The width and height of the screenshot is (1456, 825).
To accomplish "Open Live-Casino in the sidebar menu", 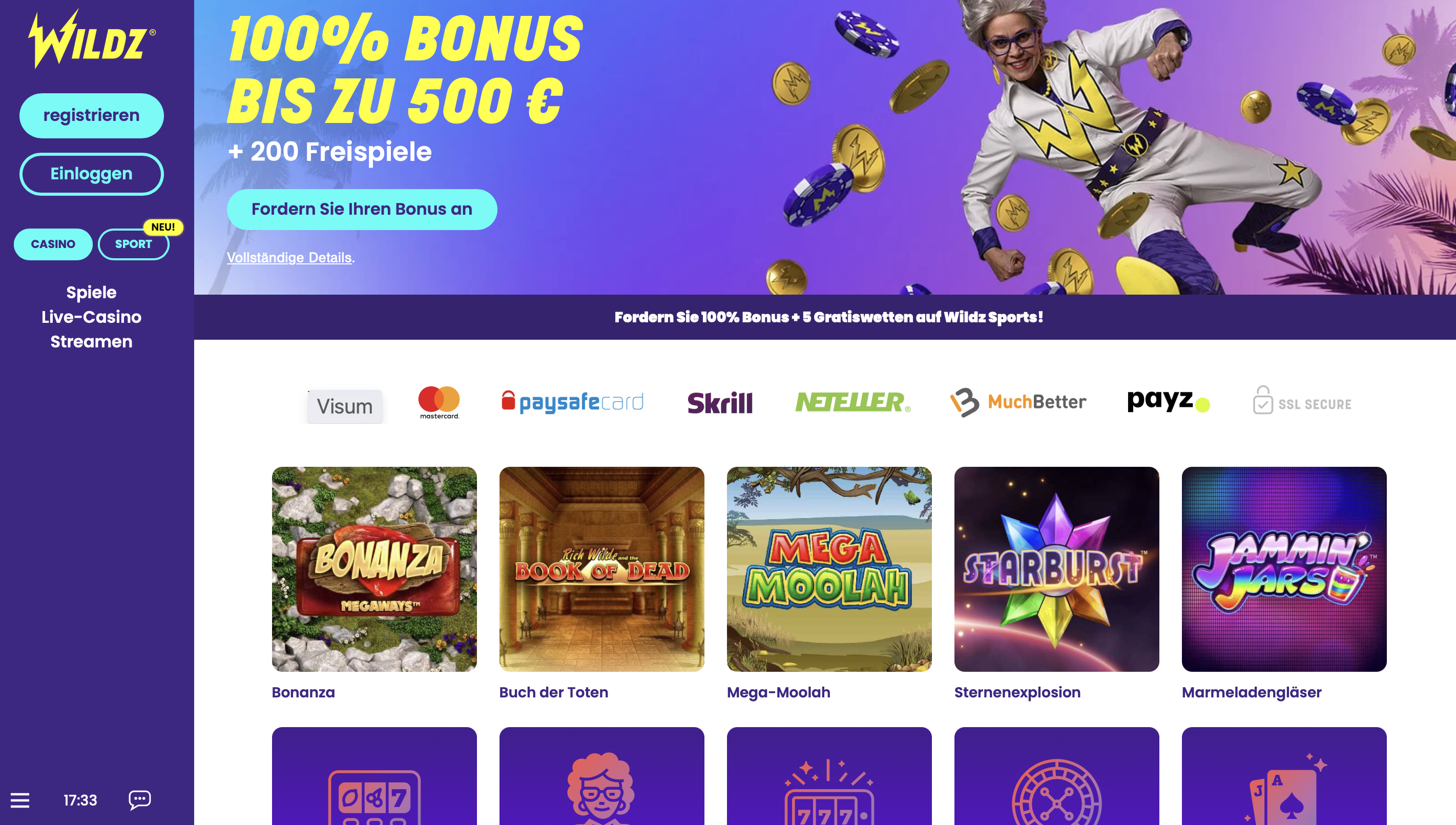I will (91, 317).
